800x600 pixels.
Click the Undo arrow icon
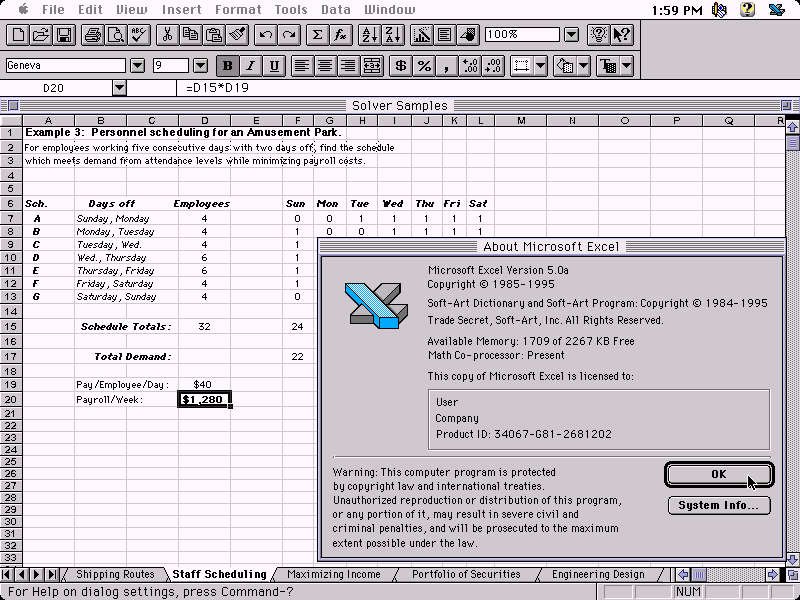click(265, 35)
